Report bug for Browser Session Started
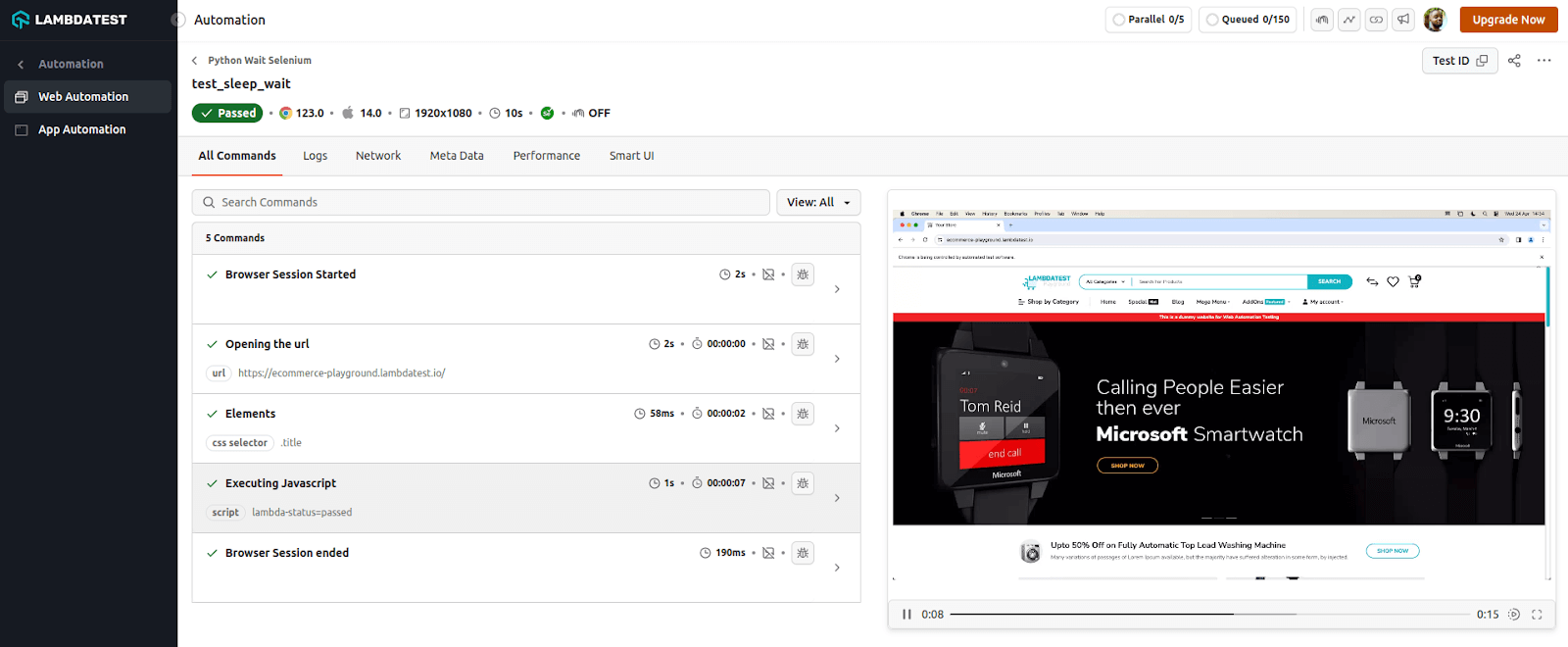The width and height of the screenshot is (1568, 647). pyautogui.click(x=803, y=274)
